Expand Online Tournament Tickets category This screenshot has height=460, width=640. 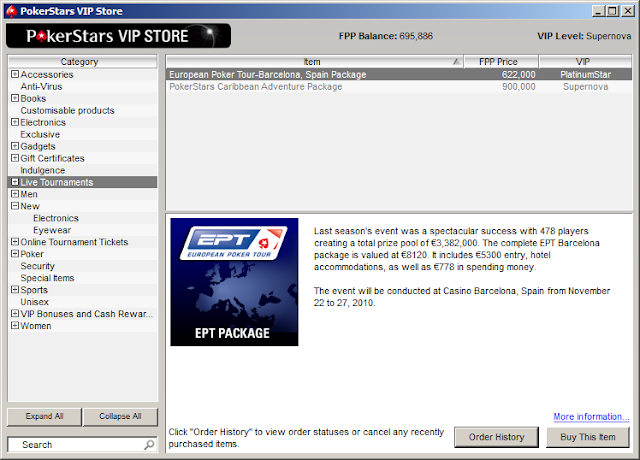[15, 242]
